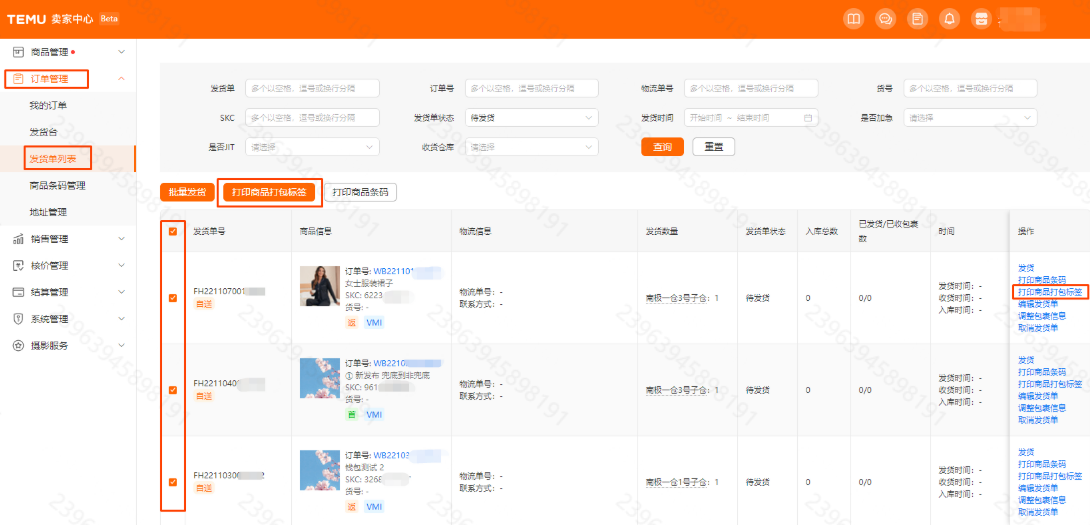Expand the 核价管理 menu chevron

click(x=122, y=266)
